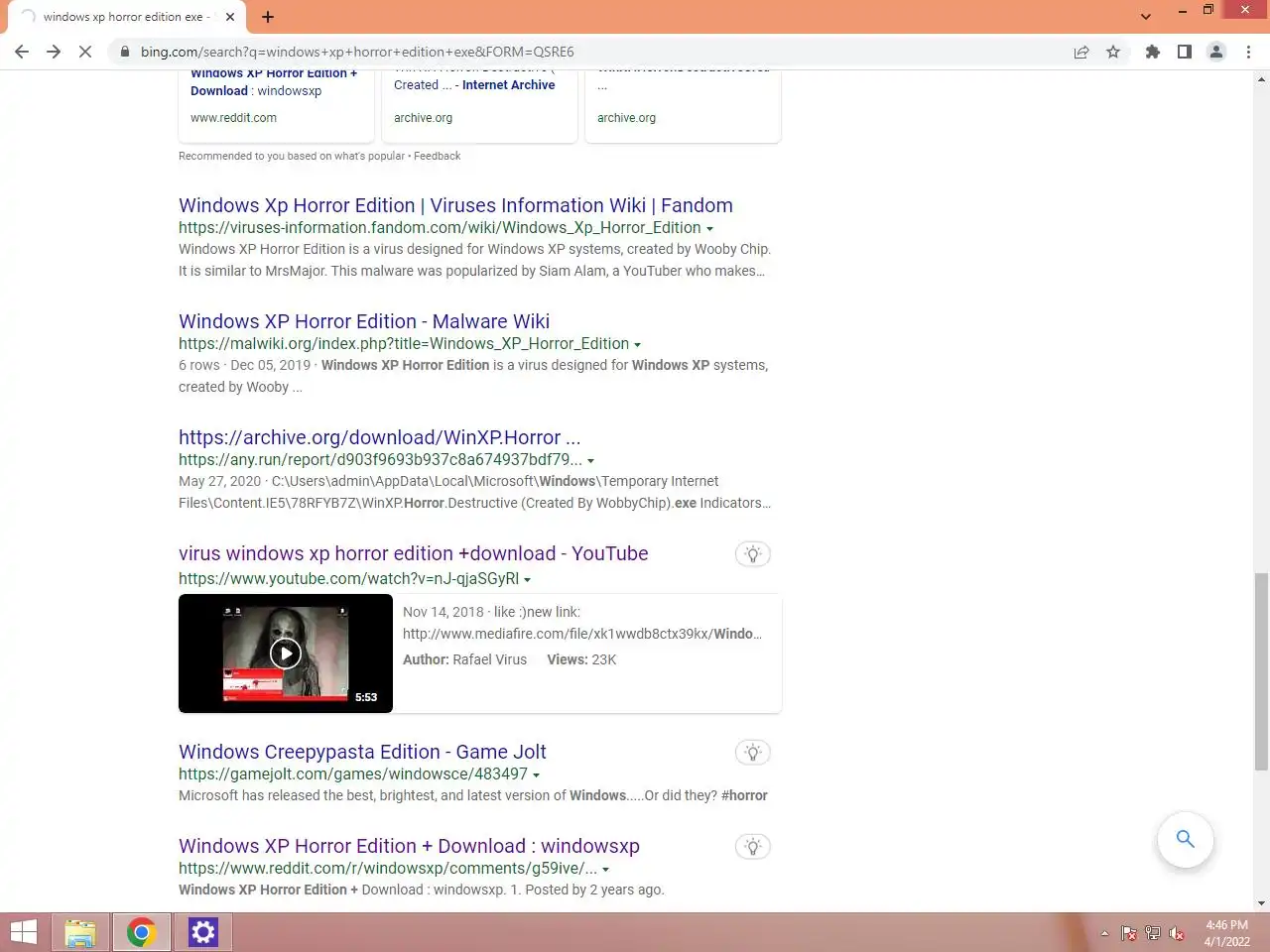Show hidden system tray icons
This screenshot has height=952, width=1270.
click(x=1104, y=933)
